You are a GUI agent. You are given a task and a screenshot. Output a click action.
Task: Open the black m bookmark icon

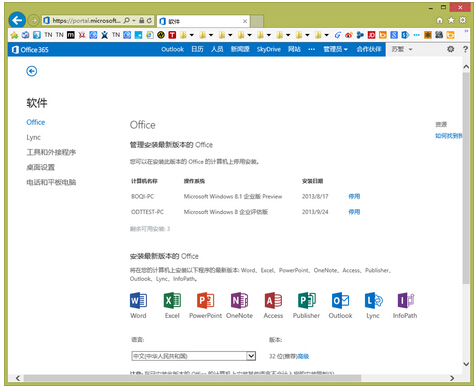pos(71,35)
